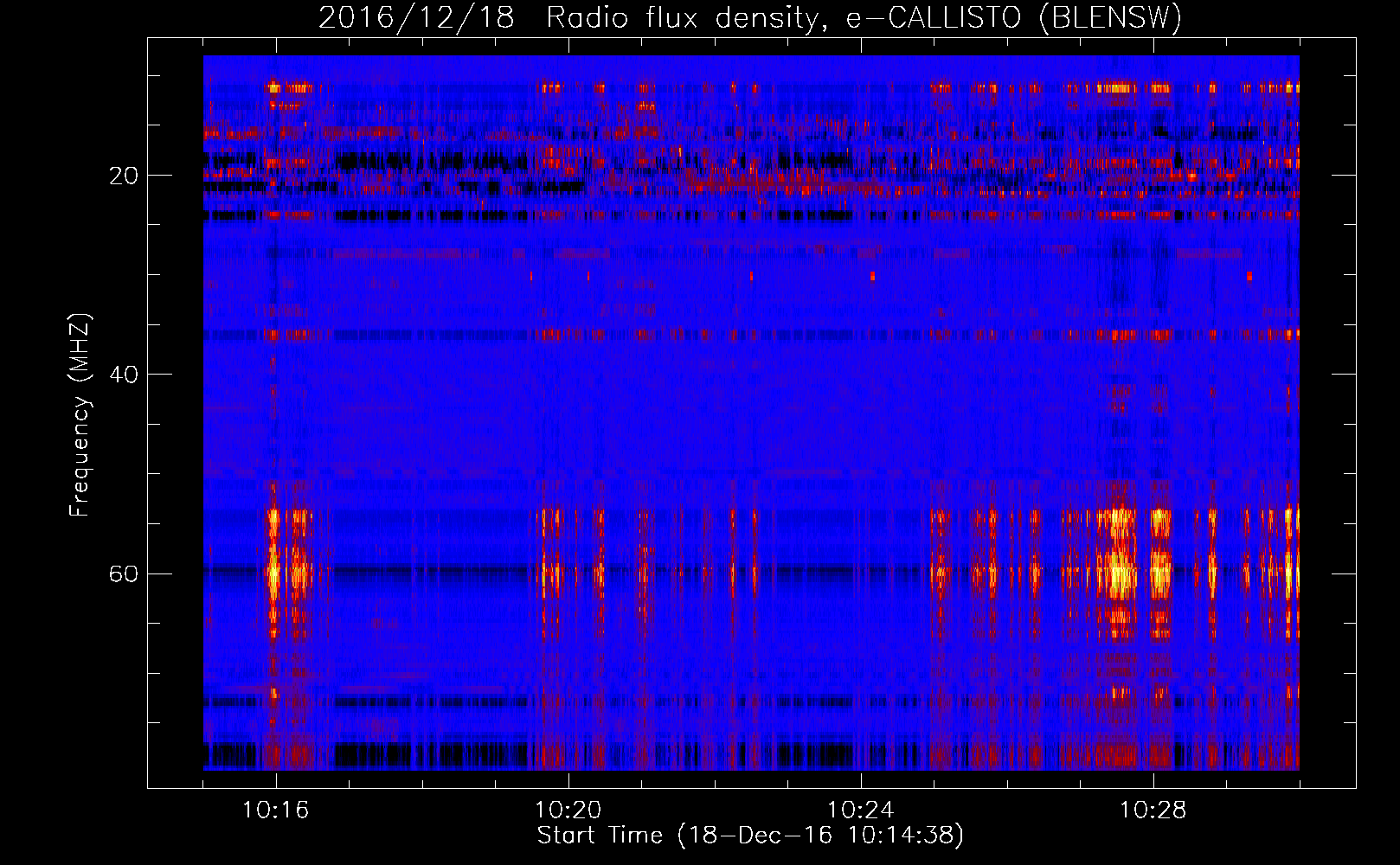Viewport: 1400px width, 865px height.
Task: Click the "20" frequency tick label
Action: click(x=123, y=176)
